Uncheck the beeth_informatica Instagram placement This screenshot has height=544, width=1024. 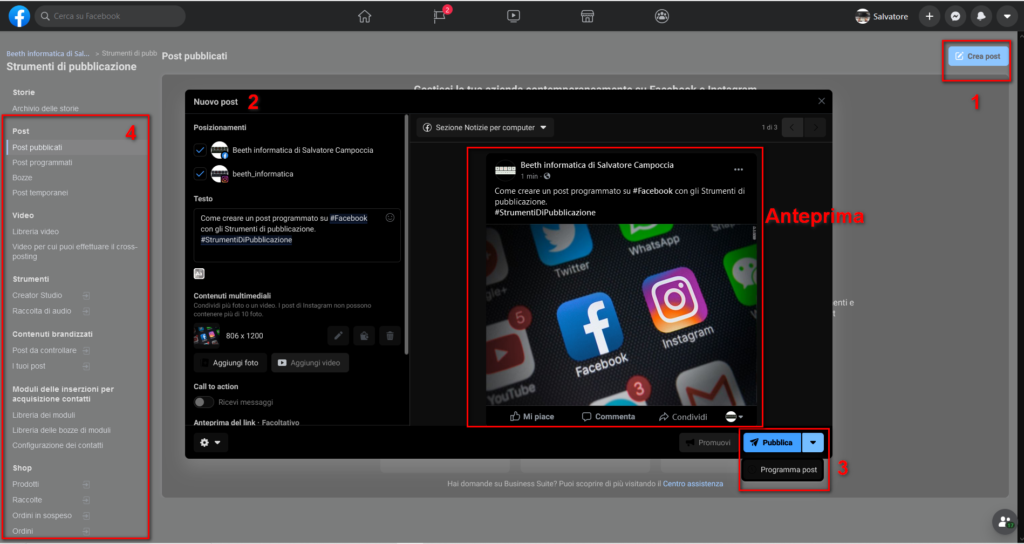coord(200,174)
